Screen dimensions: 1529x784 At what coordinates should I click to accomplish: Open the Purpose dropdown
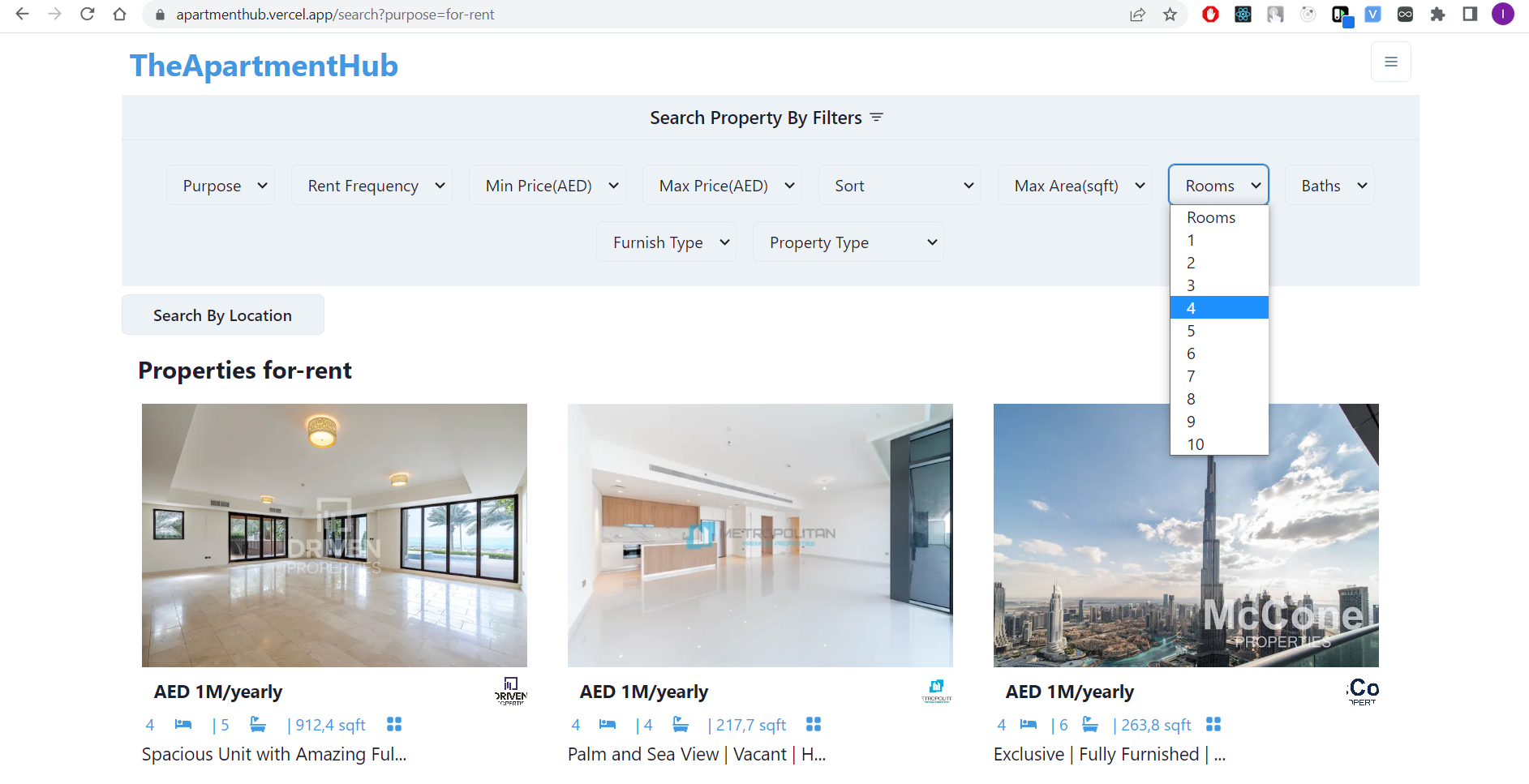coord(220,185)
